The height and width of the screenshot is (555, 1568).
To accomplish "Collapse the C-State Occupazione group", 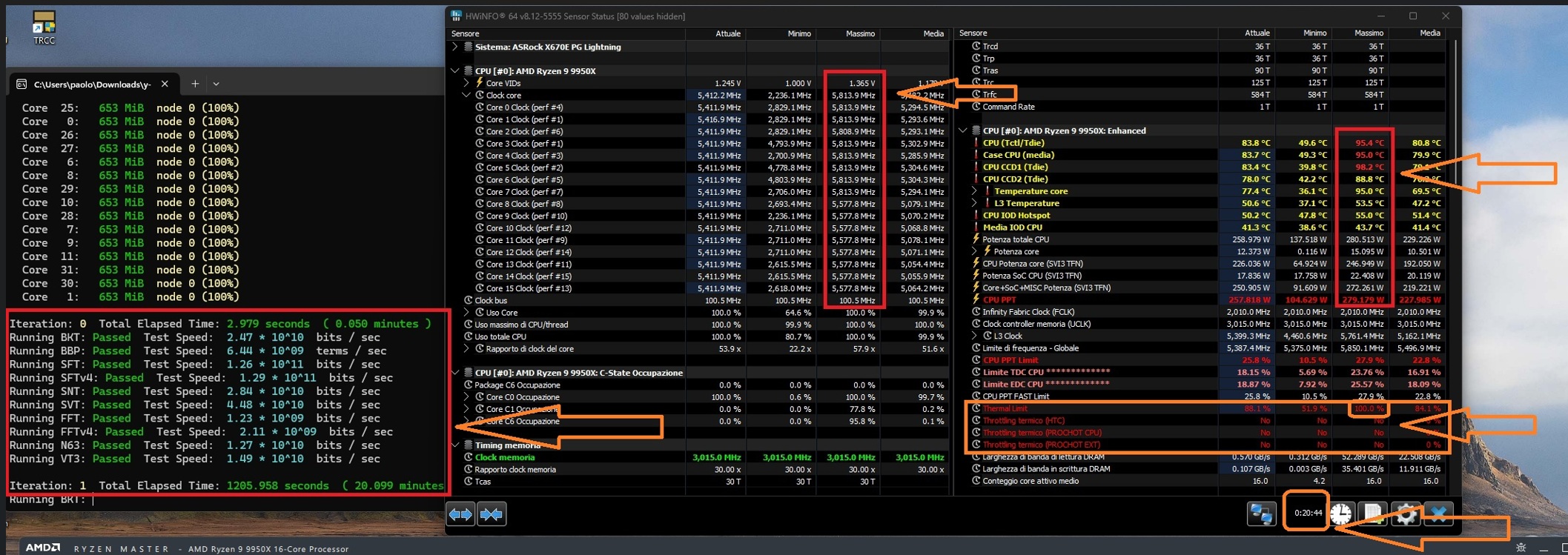I will point(455,373).
